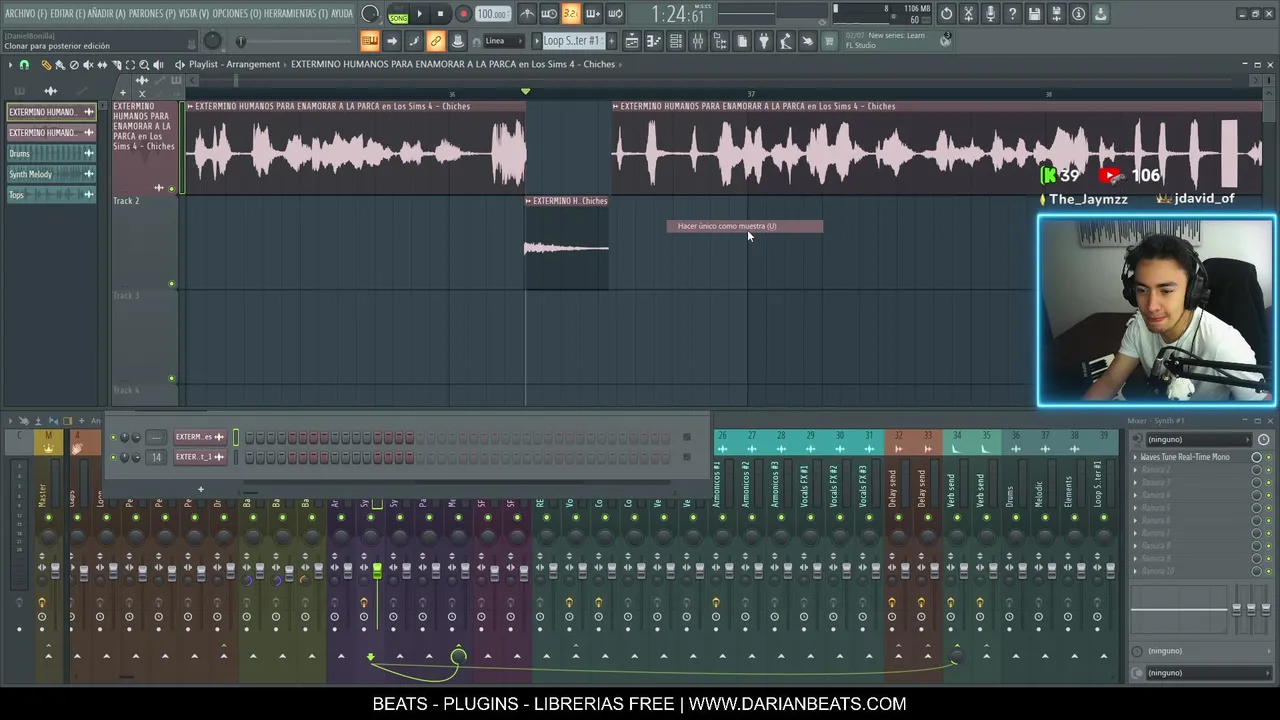Toggle the highlighted link/multilink controllers icon
This screenshot has width=1280, height=720.
tap(436, 41)
